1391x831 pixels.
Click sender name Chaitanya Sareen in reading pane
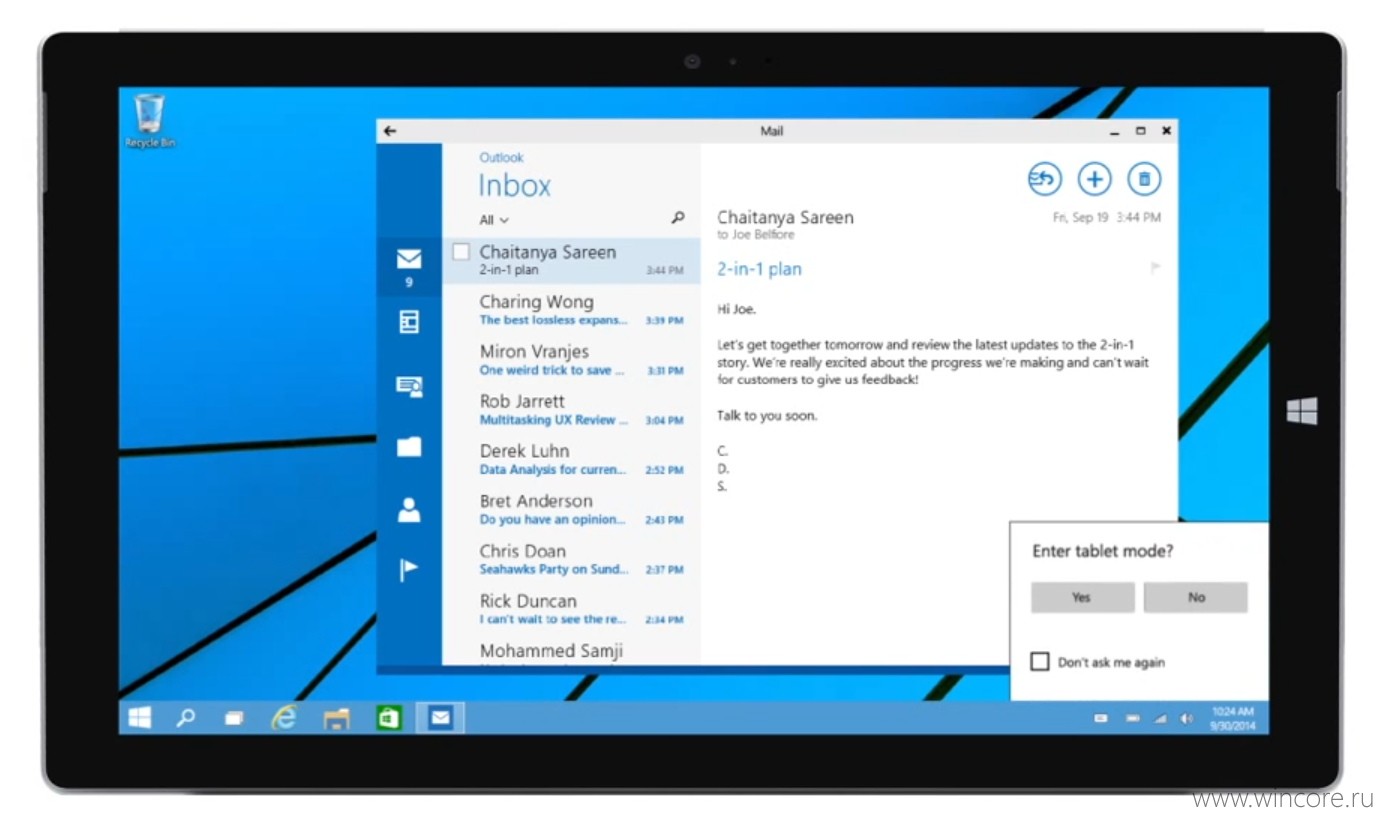tap(785, 217)
